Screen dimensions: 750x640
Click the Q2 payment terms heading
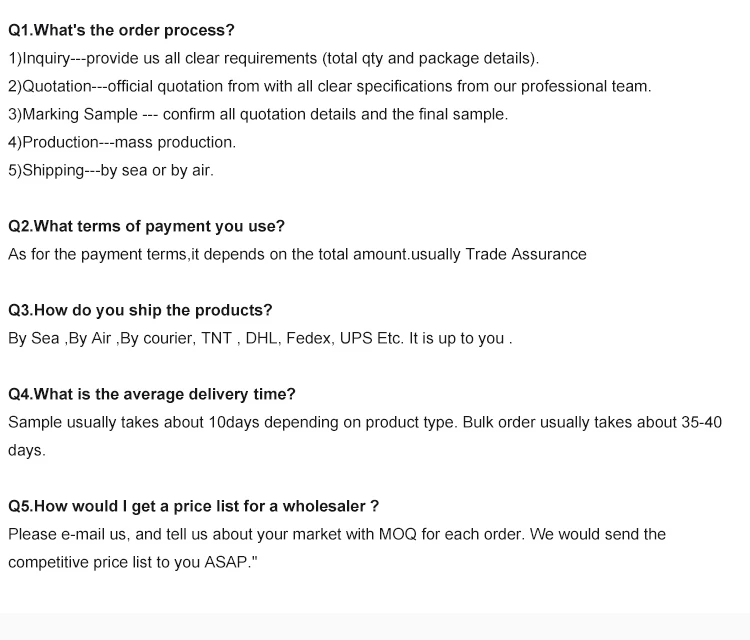pyautogui.click(x=146, y=226)
